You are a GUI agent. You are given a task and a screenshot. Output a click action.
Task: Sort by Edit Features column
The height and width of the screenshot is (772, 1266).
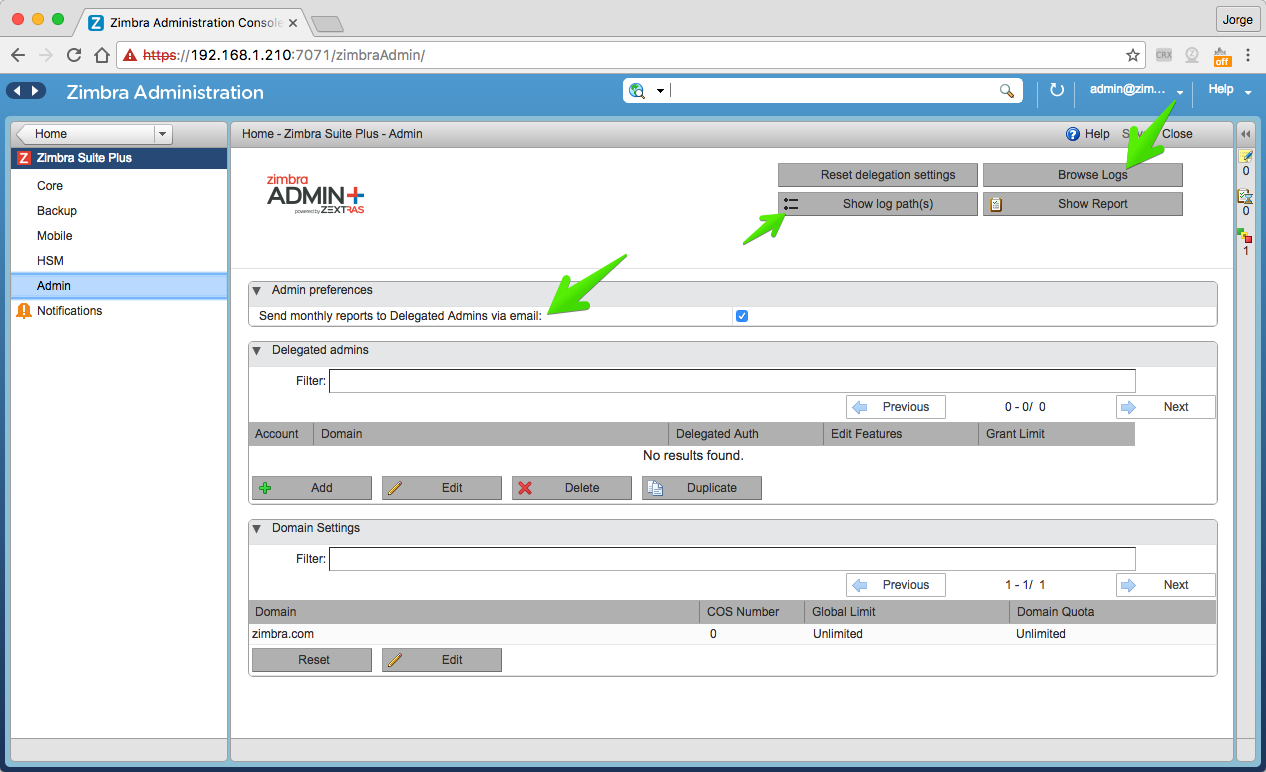tap(901, 434)
